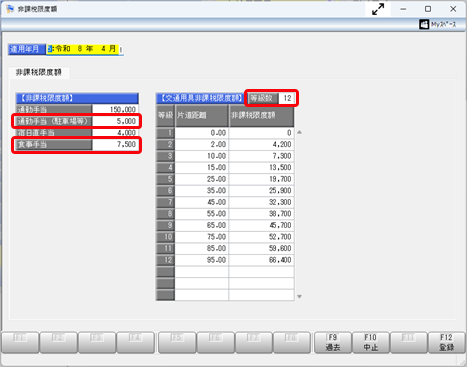The height and width of the screenshot is (367, 468).
Task: Click the 等級数 field showing 12
Action: click(286, 98)
